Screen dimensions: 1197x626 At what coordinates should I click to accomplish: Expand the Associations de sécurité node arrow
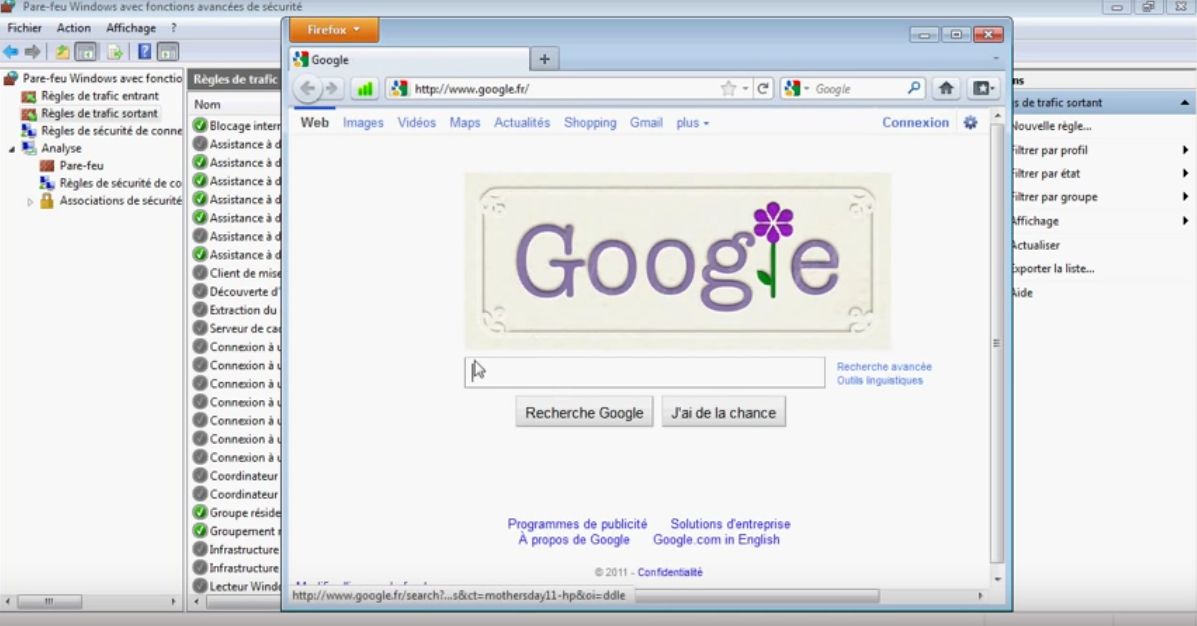click(30, 202)
